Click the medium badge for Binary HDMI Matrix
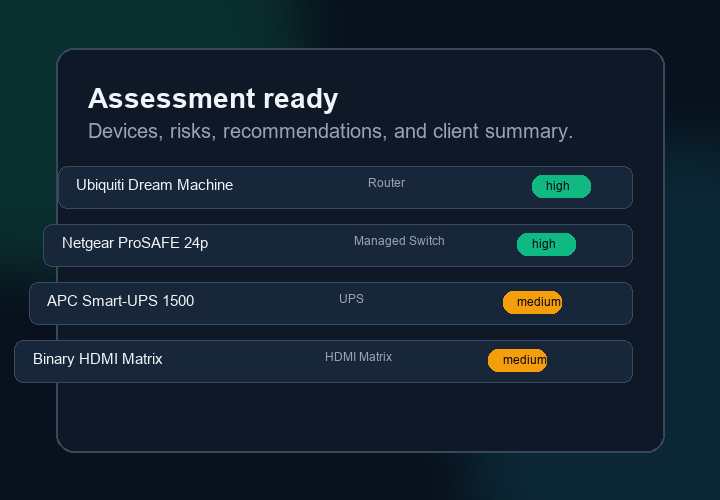Screen dimensions: 720x500 [518, 360]
